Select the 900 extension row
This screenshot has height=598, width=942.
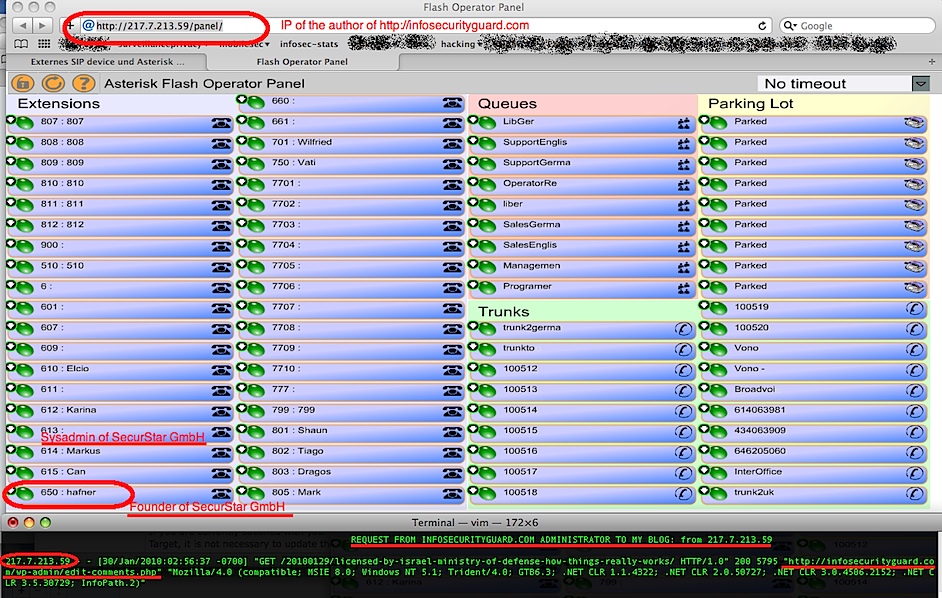120,247
